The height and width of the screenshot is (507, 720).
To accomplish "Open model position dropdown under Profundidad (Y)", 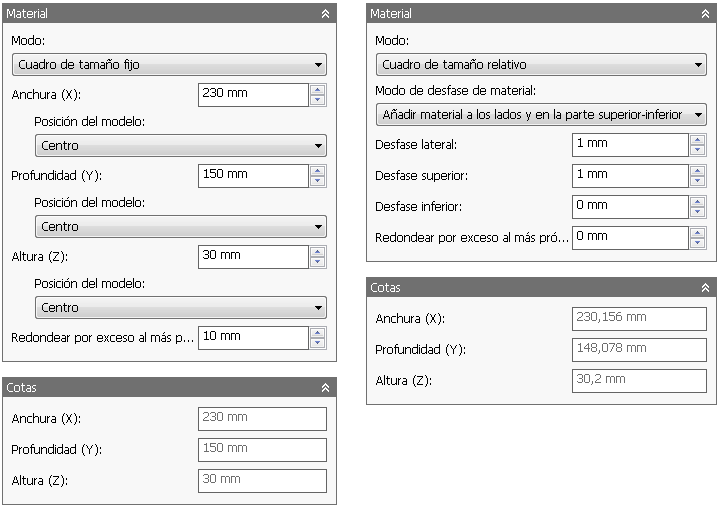I will pos(180,227).
